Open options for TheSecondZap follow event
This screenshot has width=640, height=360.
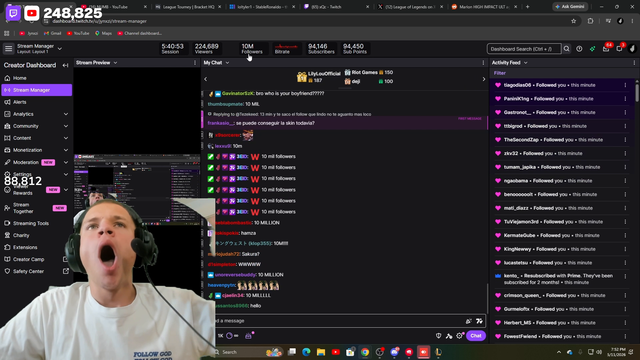tap(625, 140)
